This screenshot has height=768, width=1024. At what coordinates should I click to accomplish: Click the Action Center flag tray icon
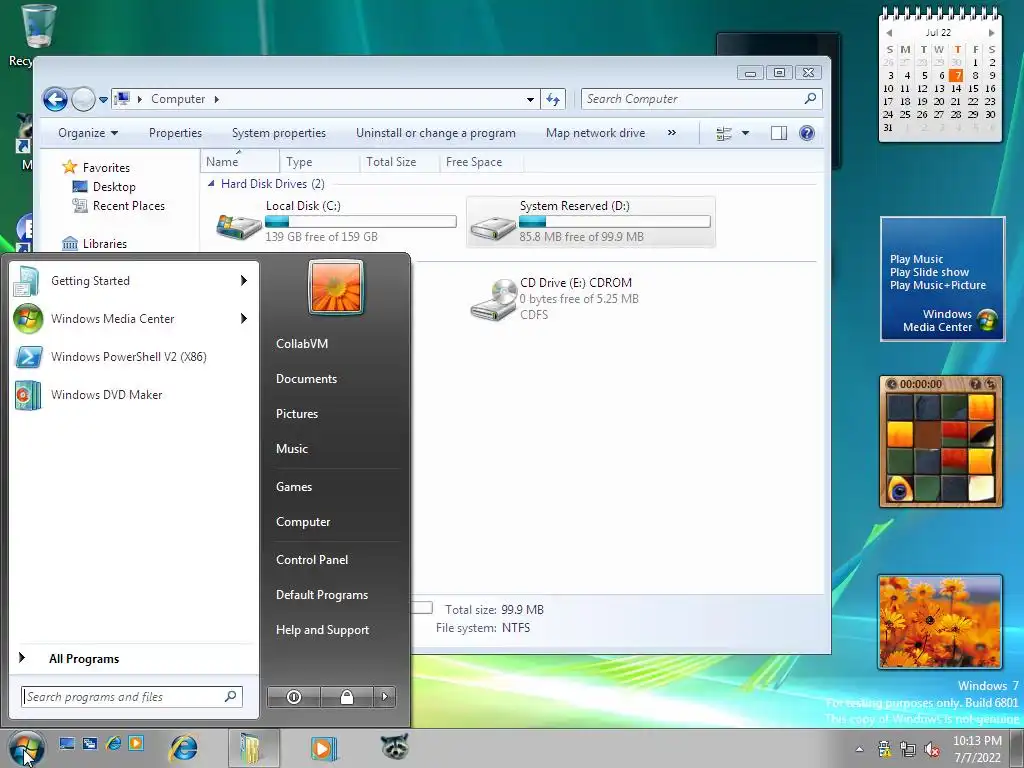pyautogui.click(x=884, y=749)
